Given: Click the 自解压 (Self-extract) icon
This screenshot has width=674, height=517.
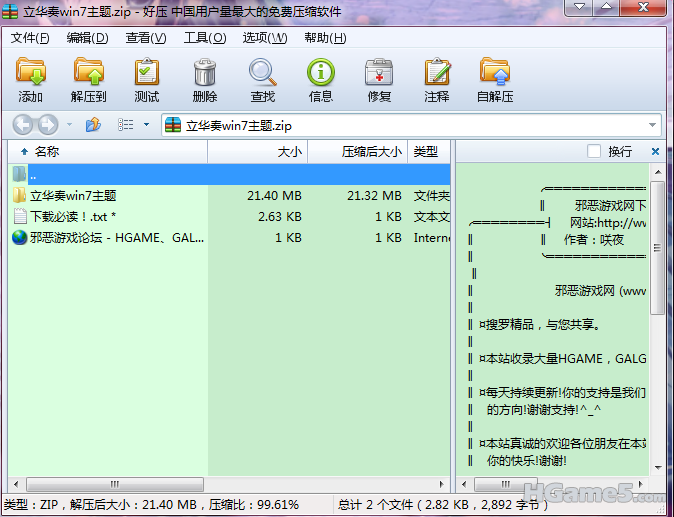Looking at the screenshot, I should point(494,80).
